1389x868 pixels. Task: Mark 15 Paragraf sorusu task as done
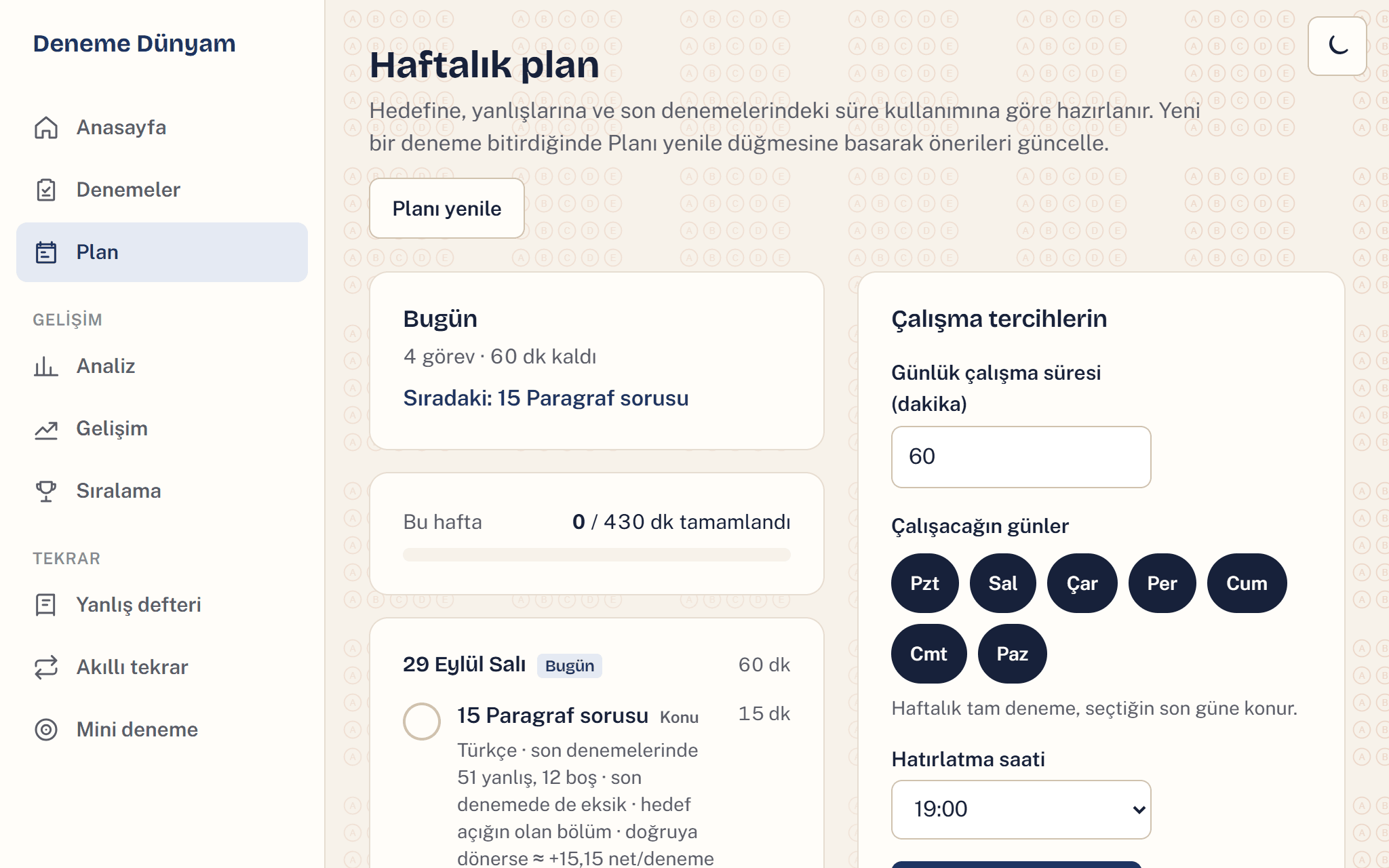422,721
